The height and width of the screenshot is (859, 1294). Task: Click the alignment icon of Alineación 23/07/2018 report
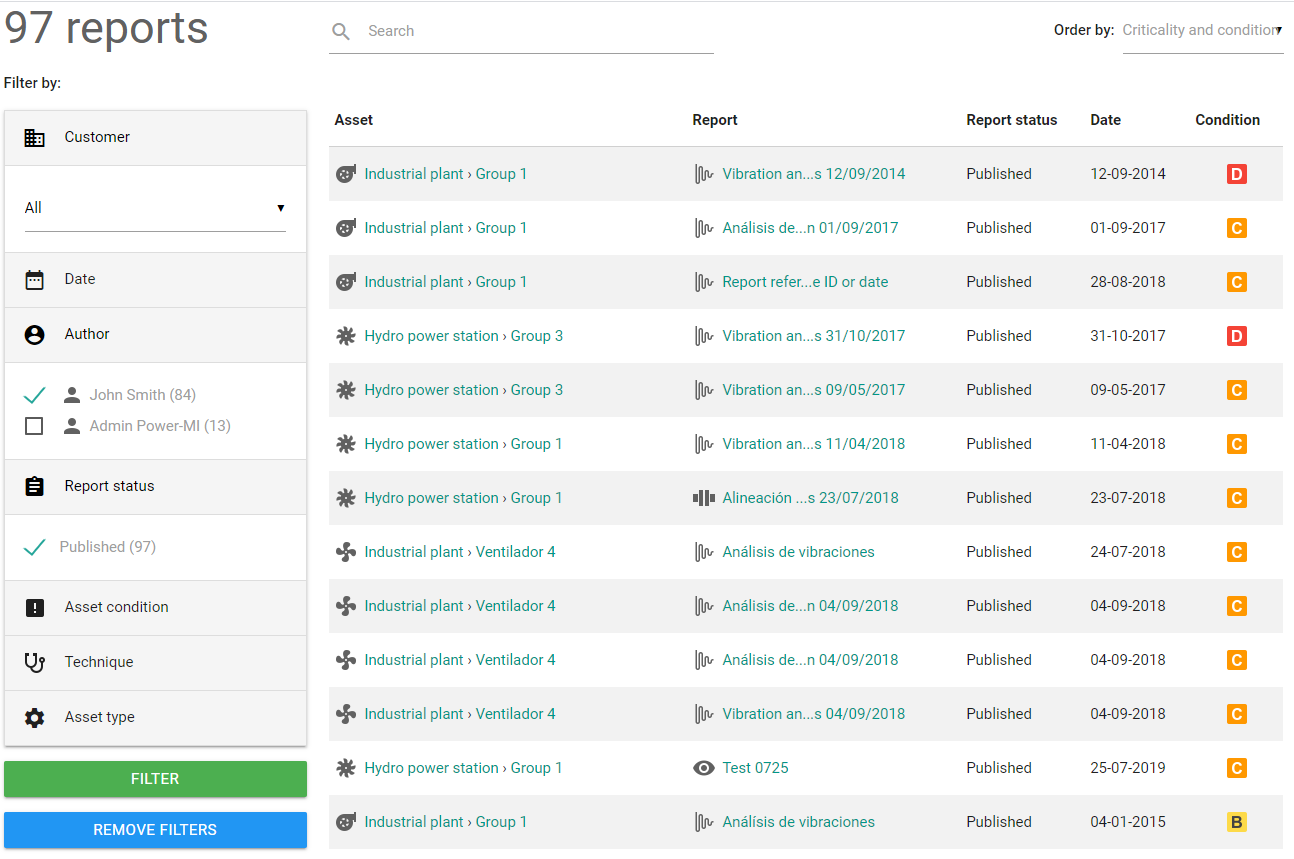tap(704, 498)
